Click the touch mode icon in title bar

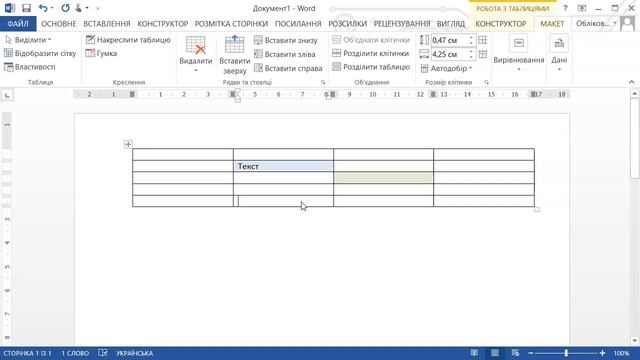[x=78, y=8]
